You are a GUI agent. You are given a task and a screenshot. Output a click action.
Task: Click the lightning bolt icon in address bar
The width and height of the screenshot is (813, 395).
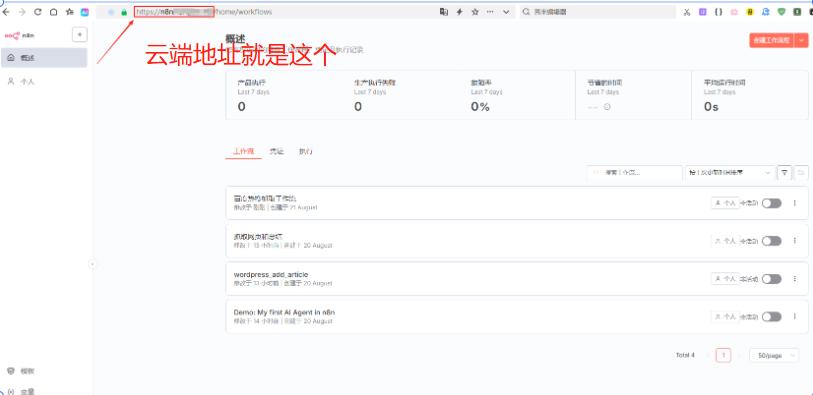(x=459, y=12)
